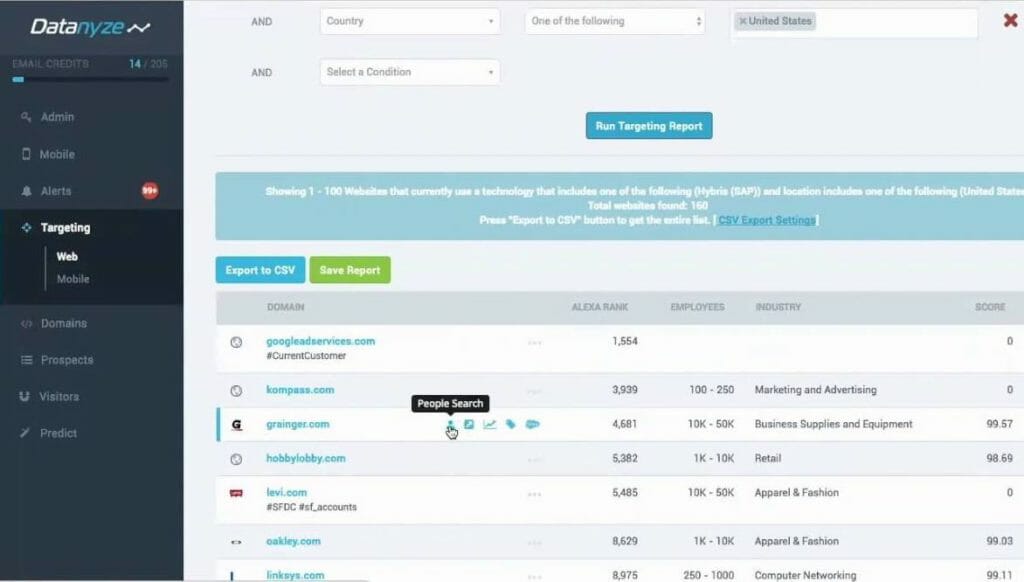Select the Web sub-item under Targeting
This screenshot has width=1024, height=582.
(x=67, y=257)
